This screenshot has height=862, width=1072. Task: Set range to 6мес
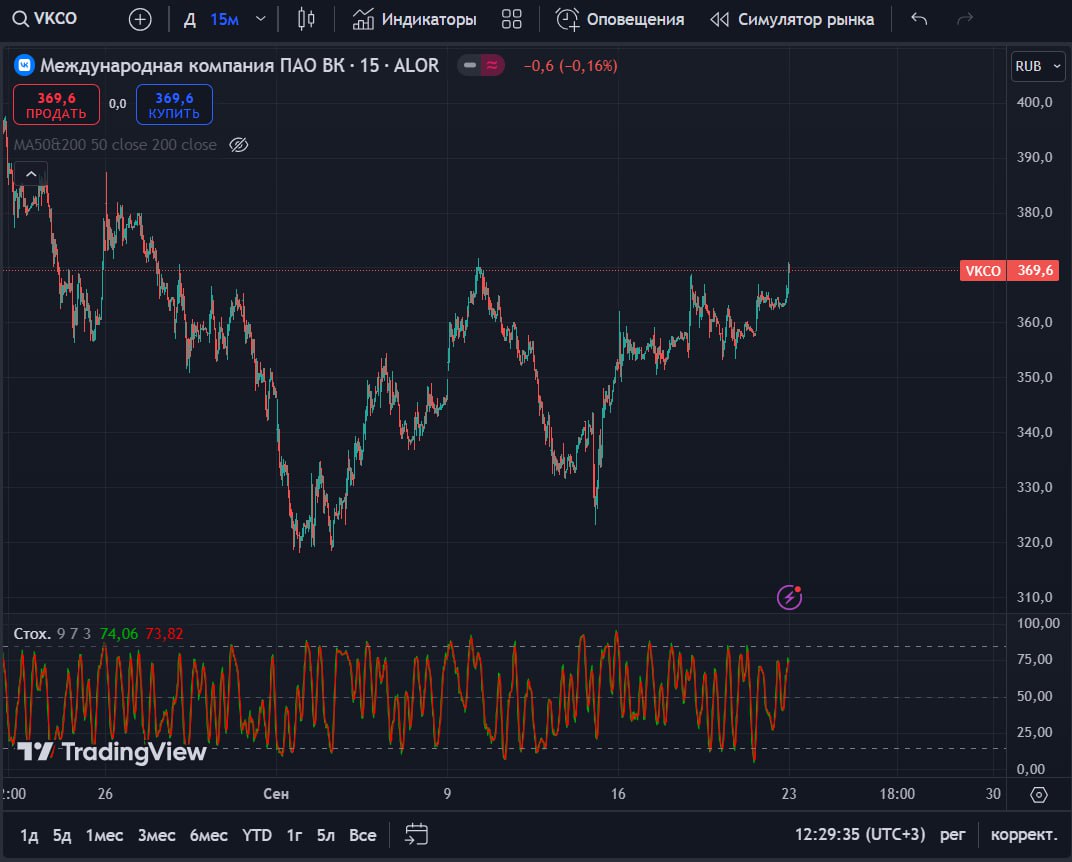point(209,835)
